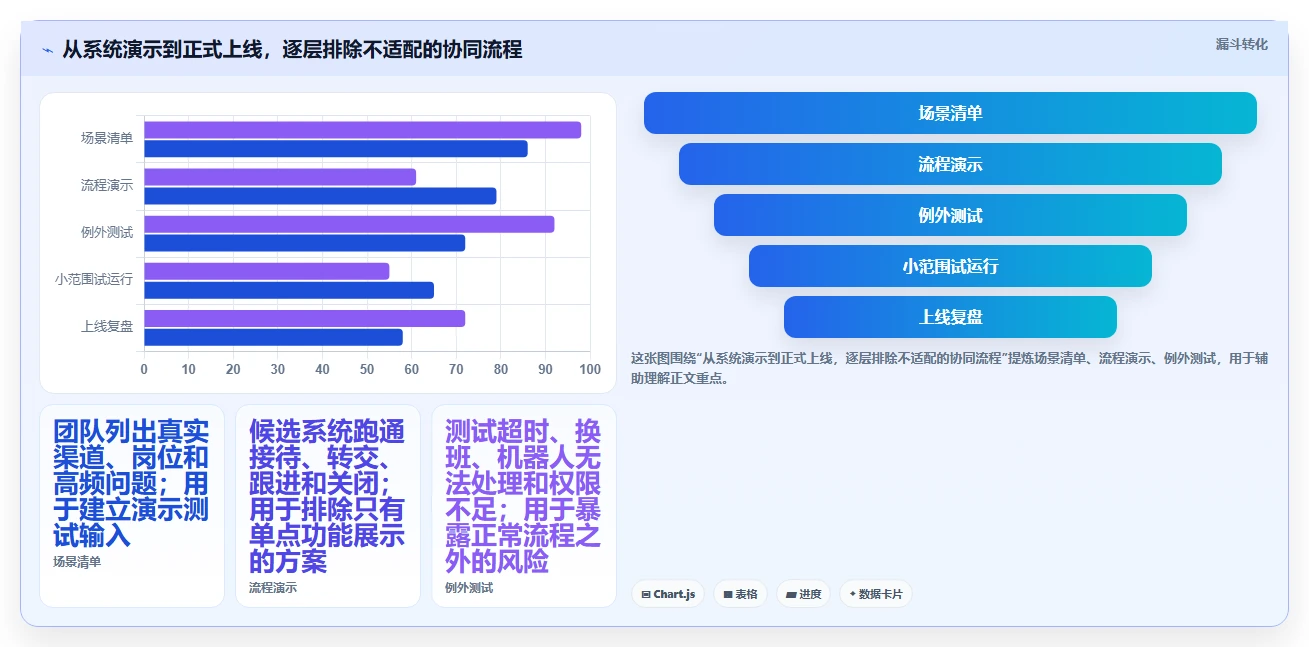This screenshot has height=647, width=1309.
Task: Click the Chart.js tag icon
Action: point(646,594)
